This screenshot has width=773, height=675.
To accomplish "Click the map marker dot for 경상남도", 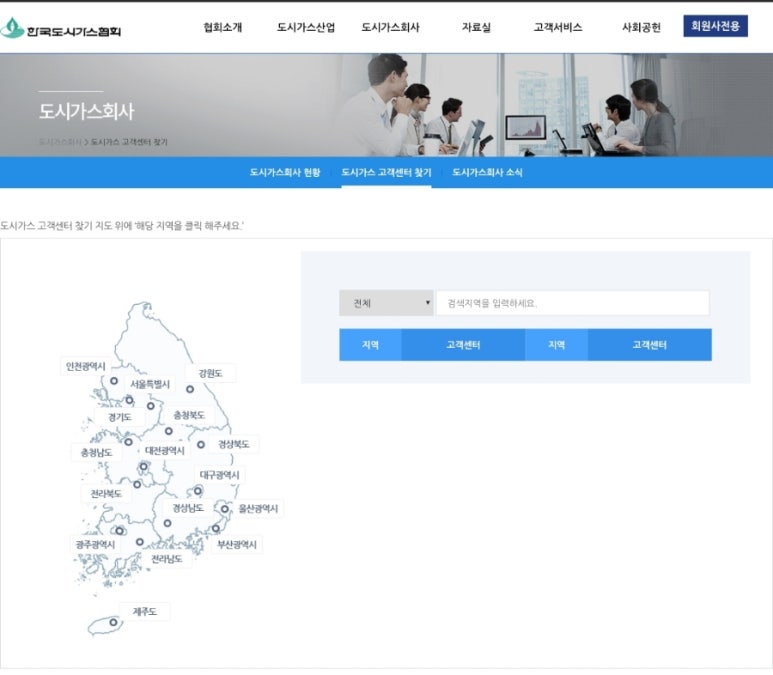I will (x=168, y=524).
